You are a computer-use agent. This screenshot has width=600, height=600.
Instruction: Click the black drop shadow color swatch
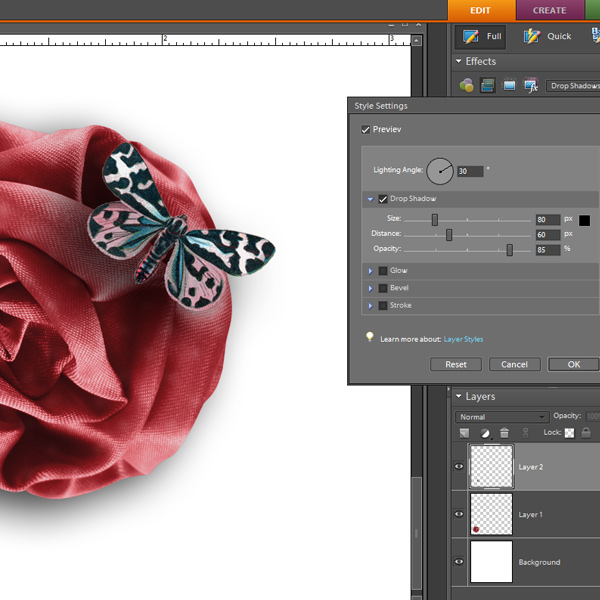pyautogui.click(x=585, y=220)
